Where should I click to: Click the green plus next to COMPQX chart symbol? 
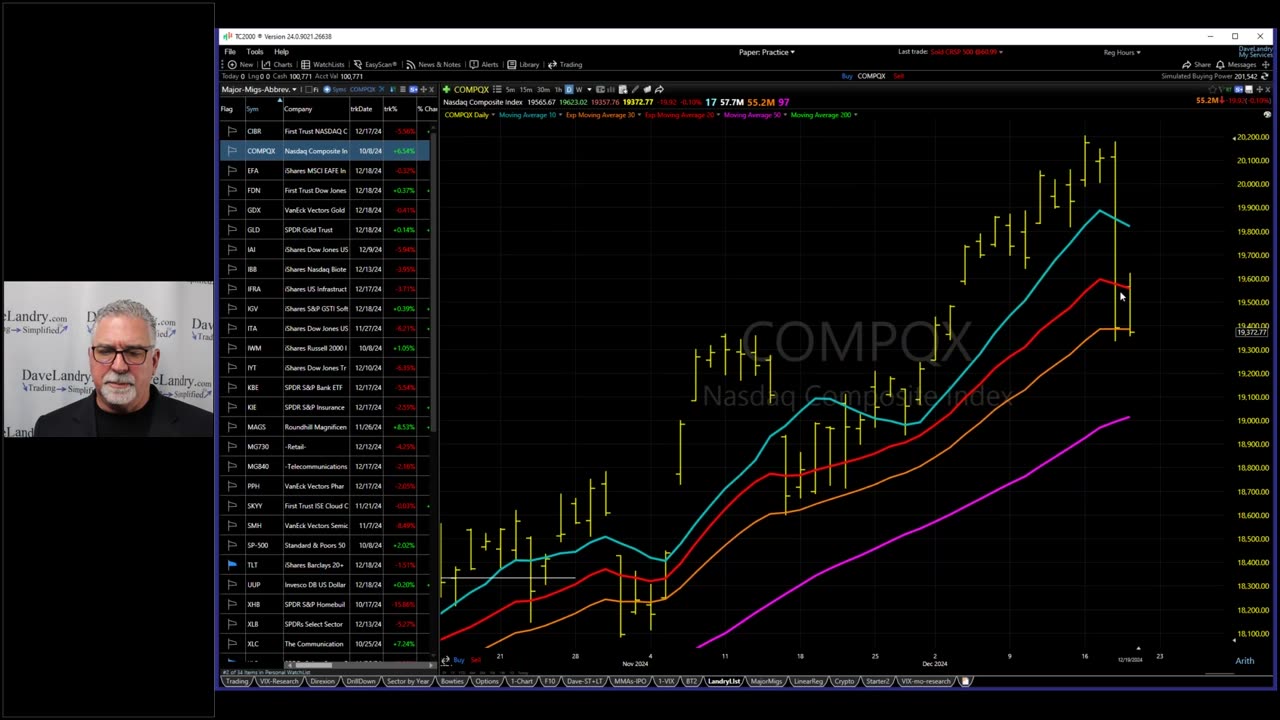[x=447, y=90]
